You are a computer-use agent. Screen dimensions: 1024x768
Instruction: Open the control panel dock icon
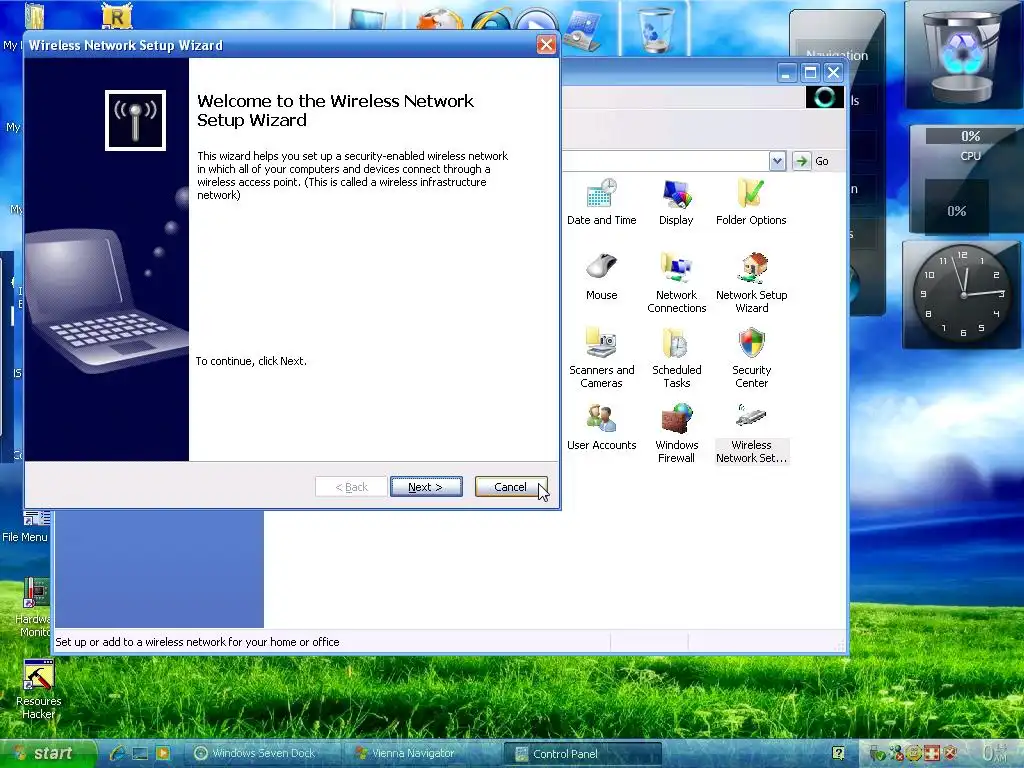point(583,30)
